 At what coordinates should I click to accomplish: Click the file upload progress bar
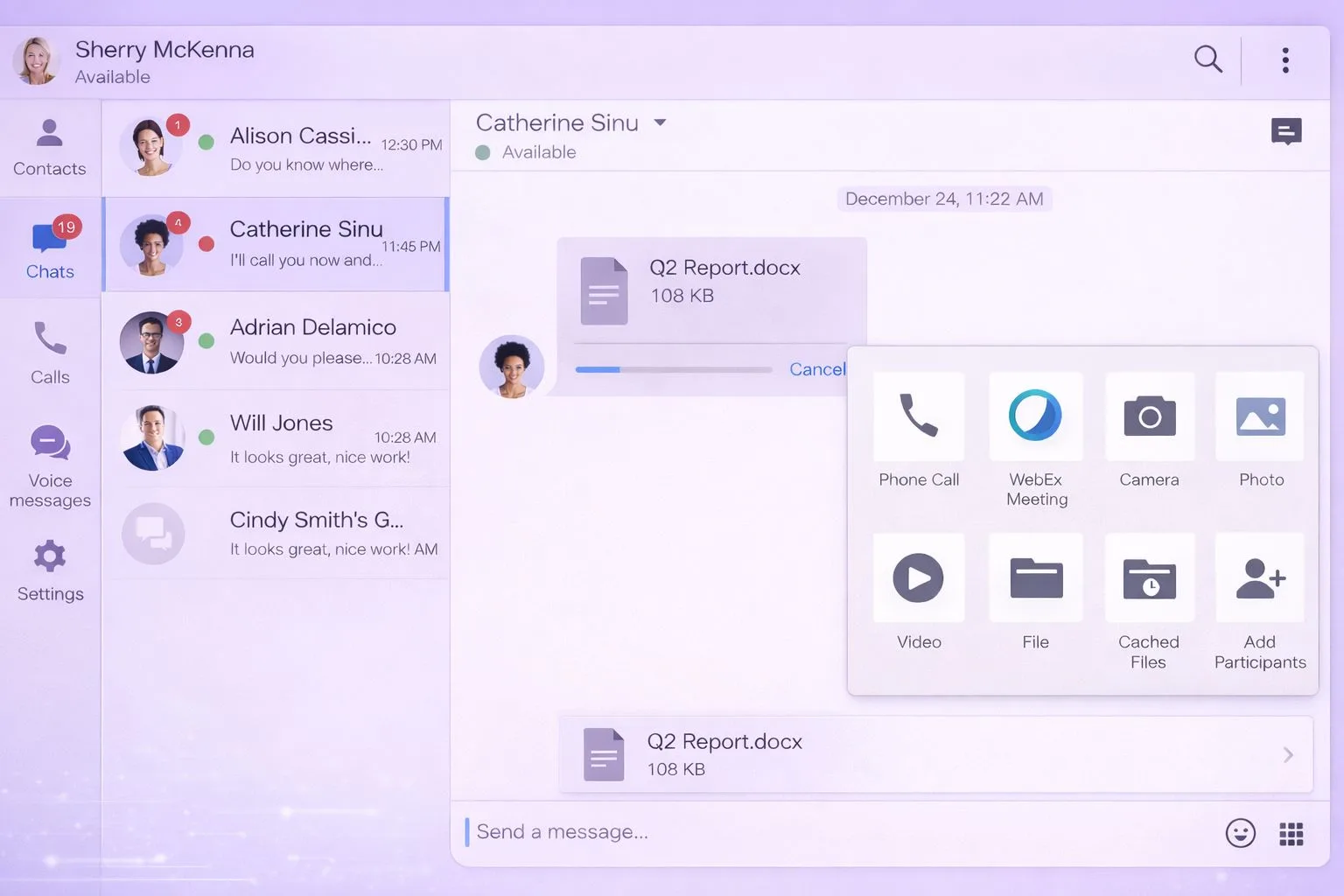(x=674, y=369)
